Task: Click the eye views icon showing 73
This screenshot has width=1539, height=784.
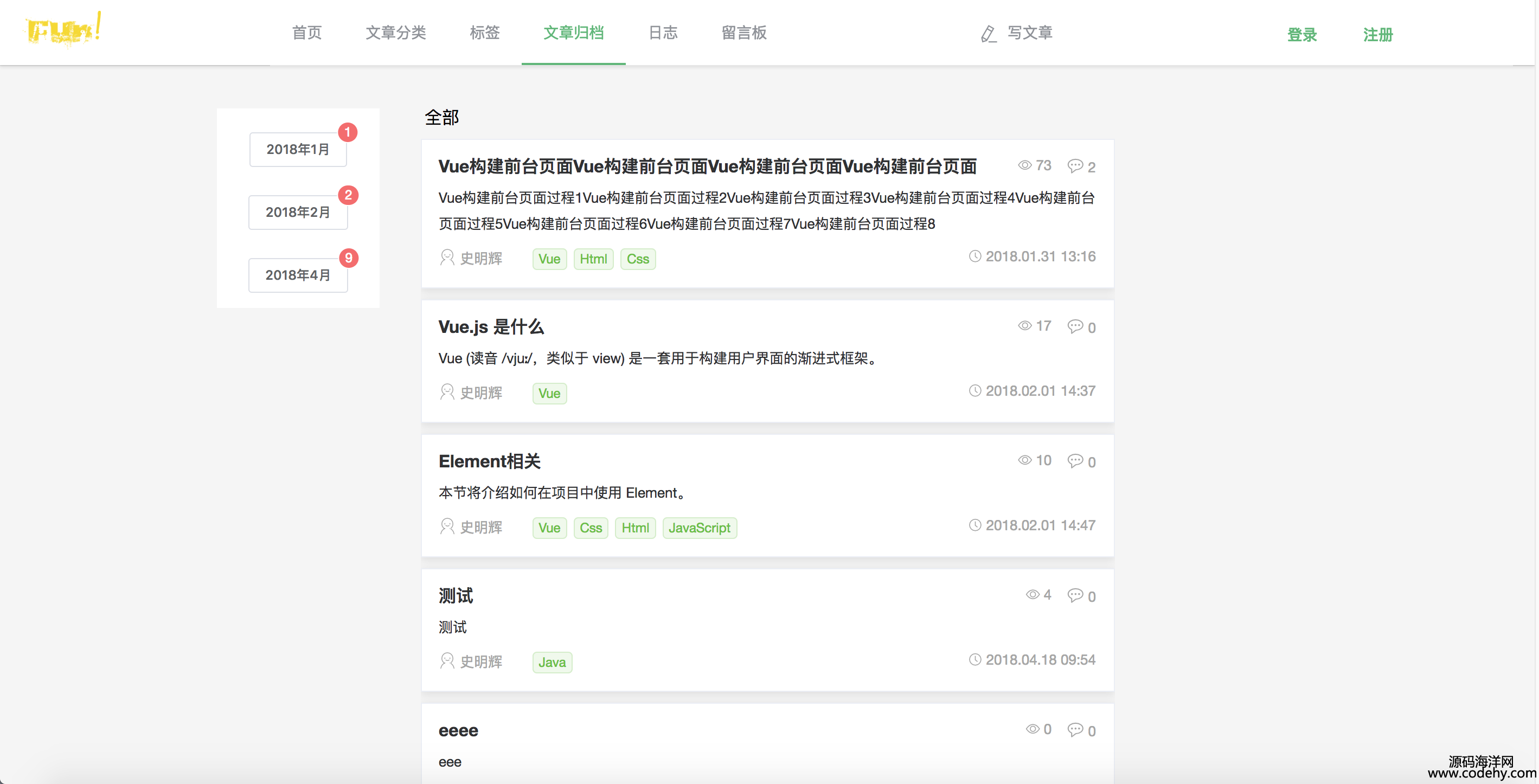Action: tap(1024, 165)
